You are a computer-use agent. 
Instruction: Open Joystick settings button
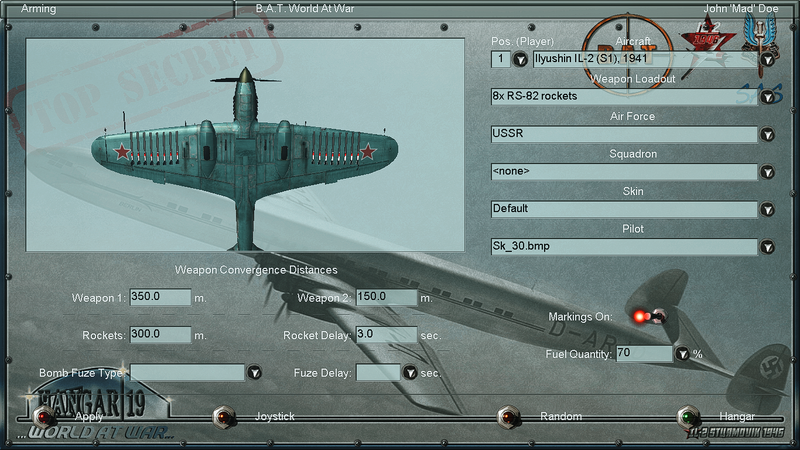(x=223, y=417)
